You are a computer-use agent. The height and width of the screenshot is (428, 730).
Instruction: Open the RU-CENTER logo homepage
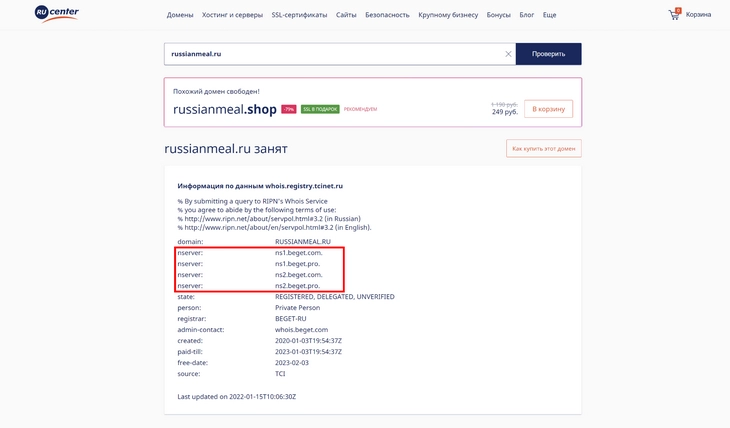point(56,13)
